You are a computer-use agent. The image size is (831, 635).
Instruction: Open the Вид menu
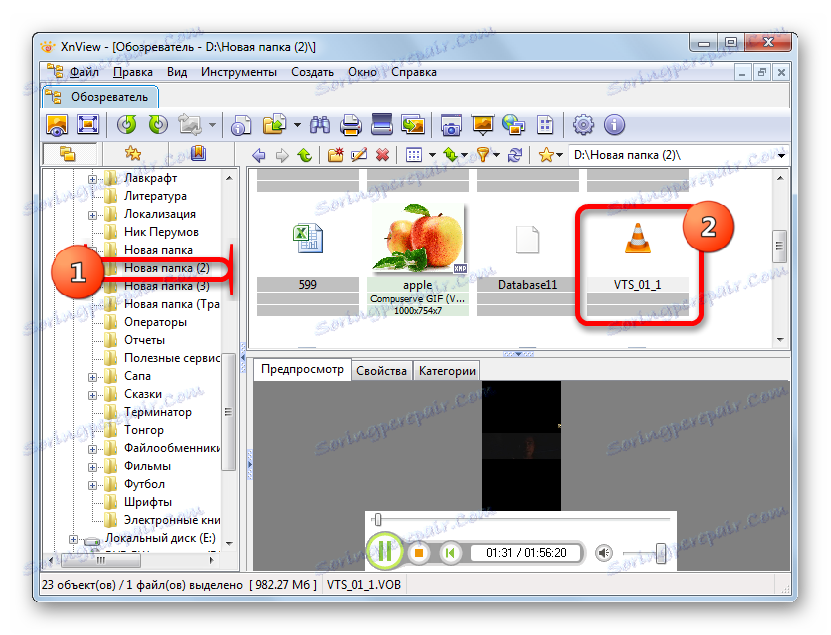pyautogui.click(x=176, y=72)
